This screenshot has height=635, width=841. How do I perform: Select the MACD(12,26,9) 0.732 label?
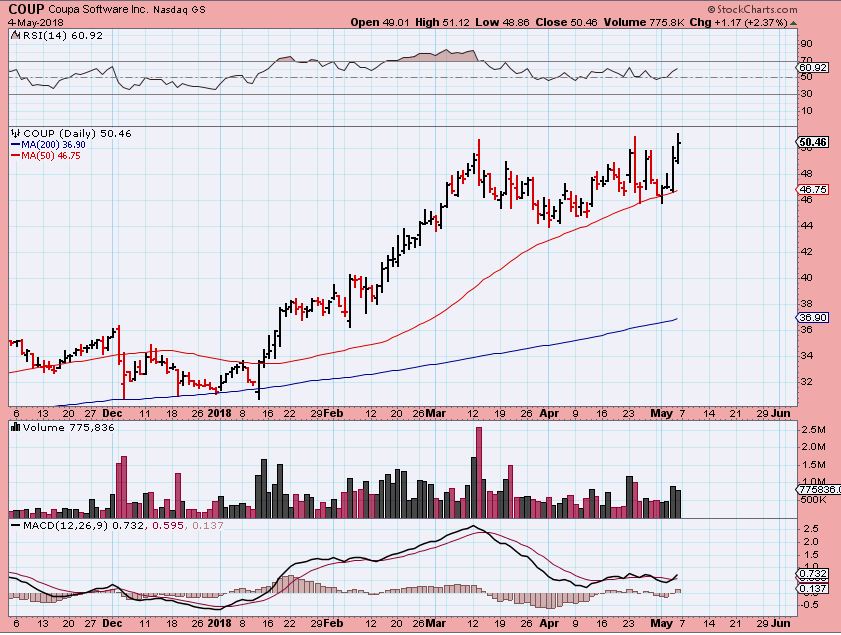(83, 526)
